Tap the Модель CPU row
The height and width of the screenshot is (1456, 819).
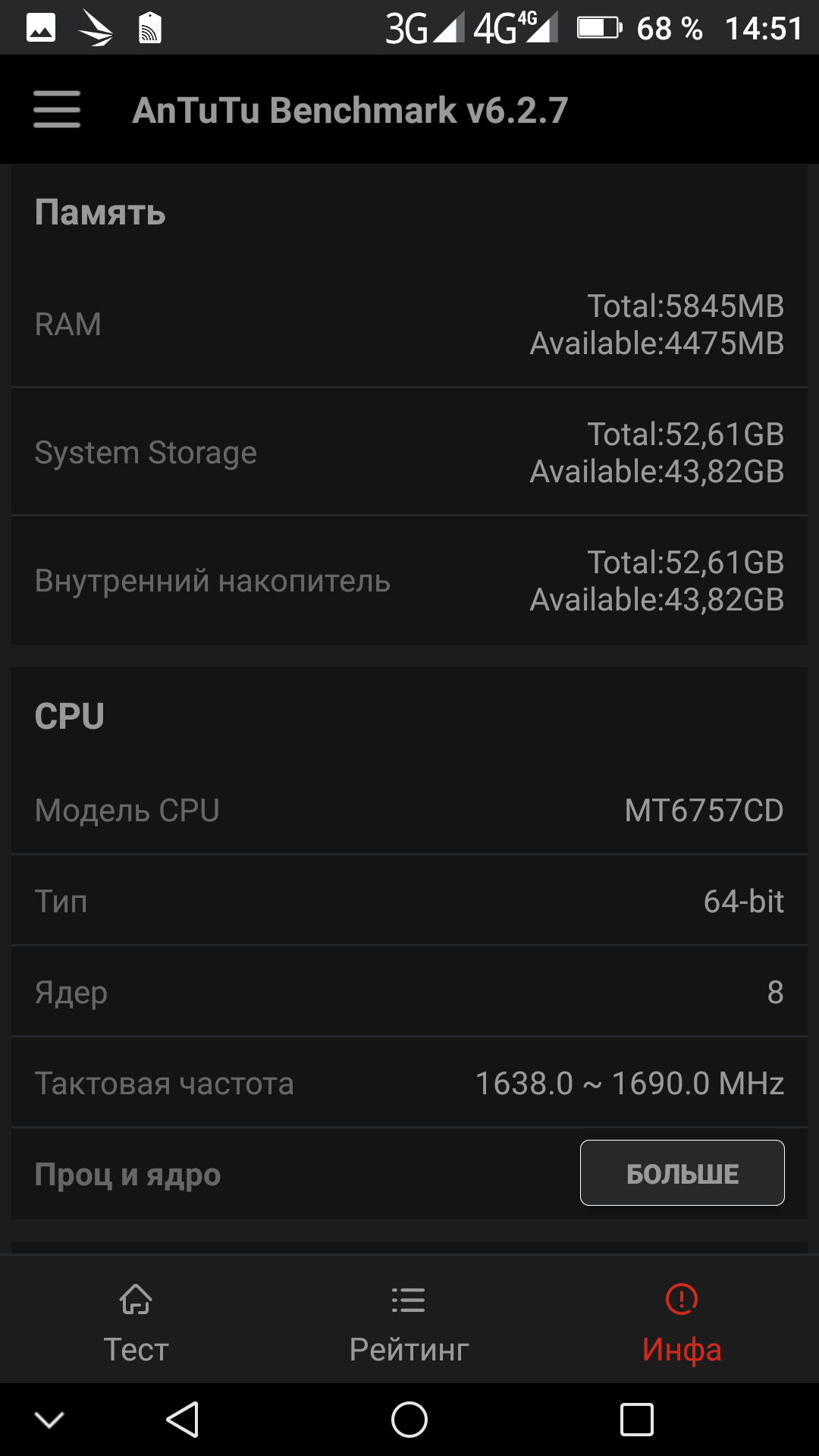(x=409, y=810)
